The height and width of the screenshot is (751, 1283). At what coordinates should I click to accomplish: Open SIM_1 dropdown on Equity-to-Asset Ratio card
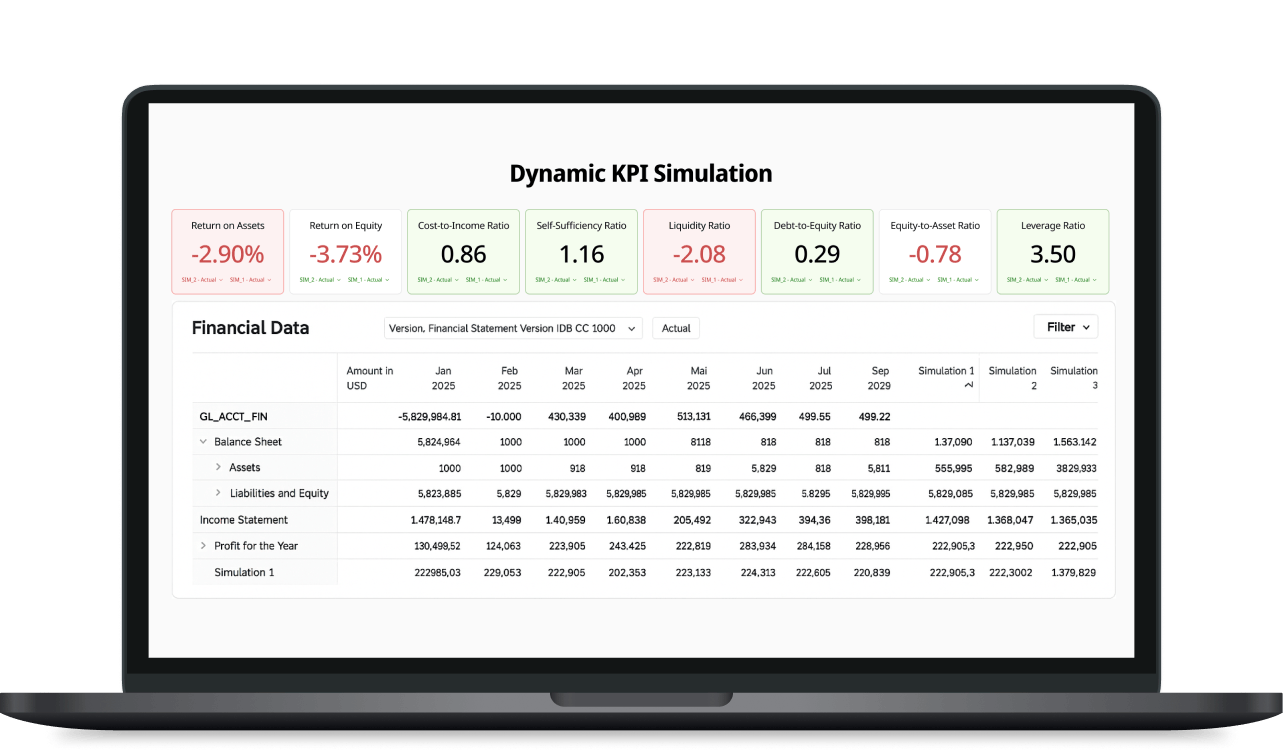coord(958,280)
